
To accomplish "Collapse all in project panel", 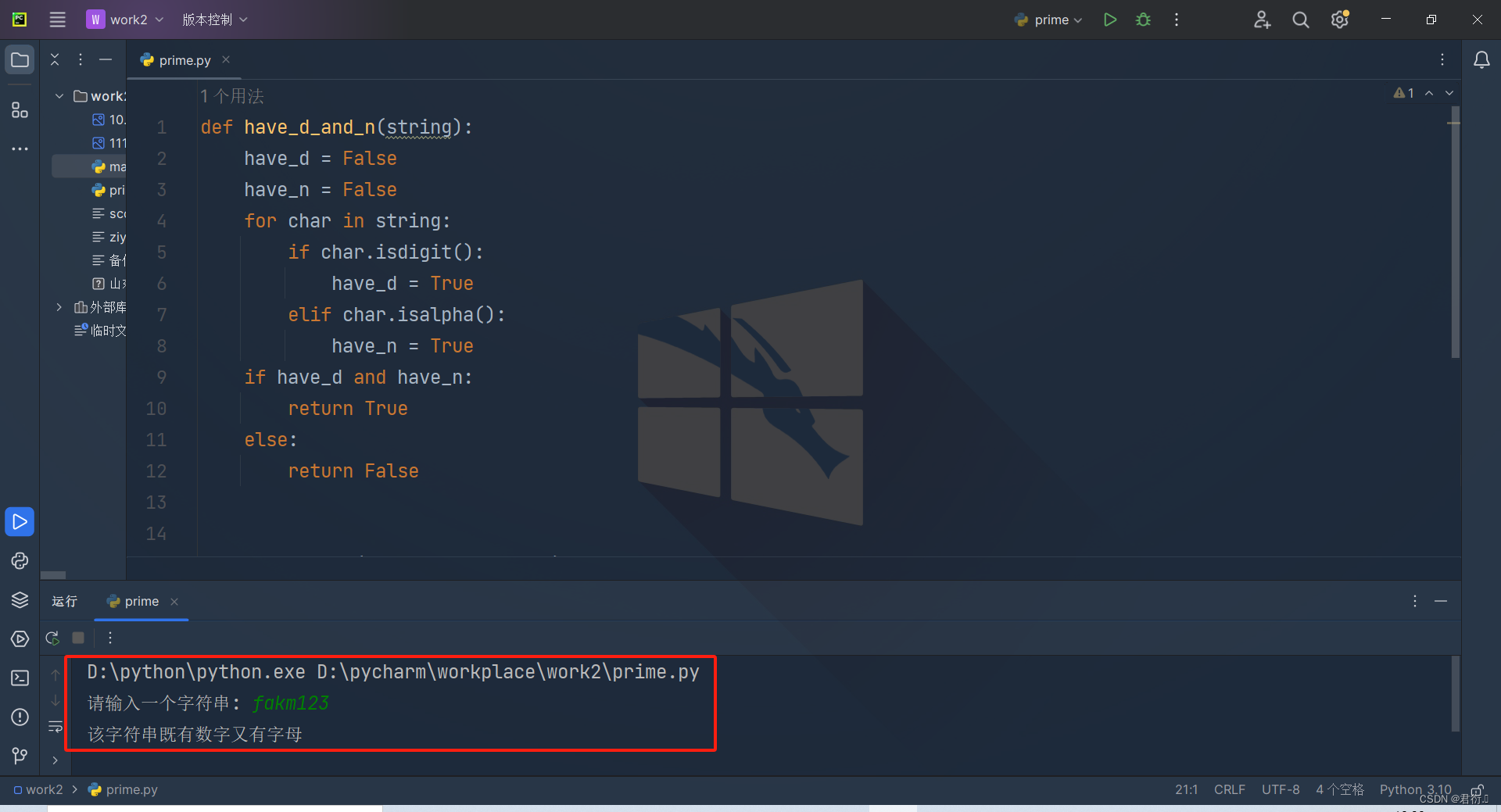I will coord(55,59).
